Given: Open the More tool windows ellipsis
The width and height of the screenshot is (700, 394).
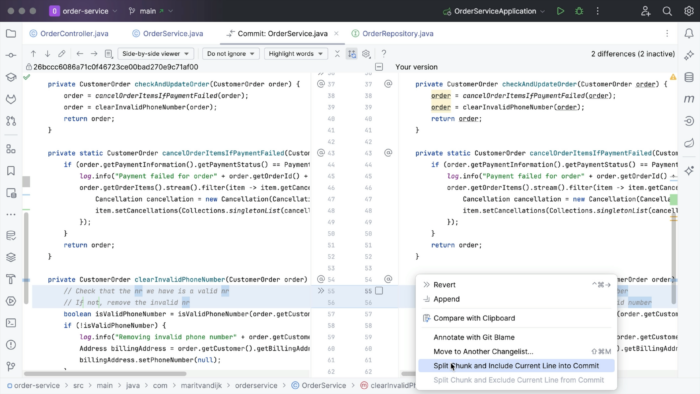Looking at the screenshot, I should point(11,215).
